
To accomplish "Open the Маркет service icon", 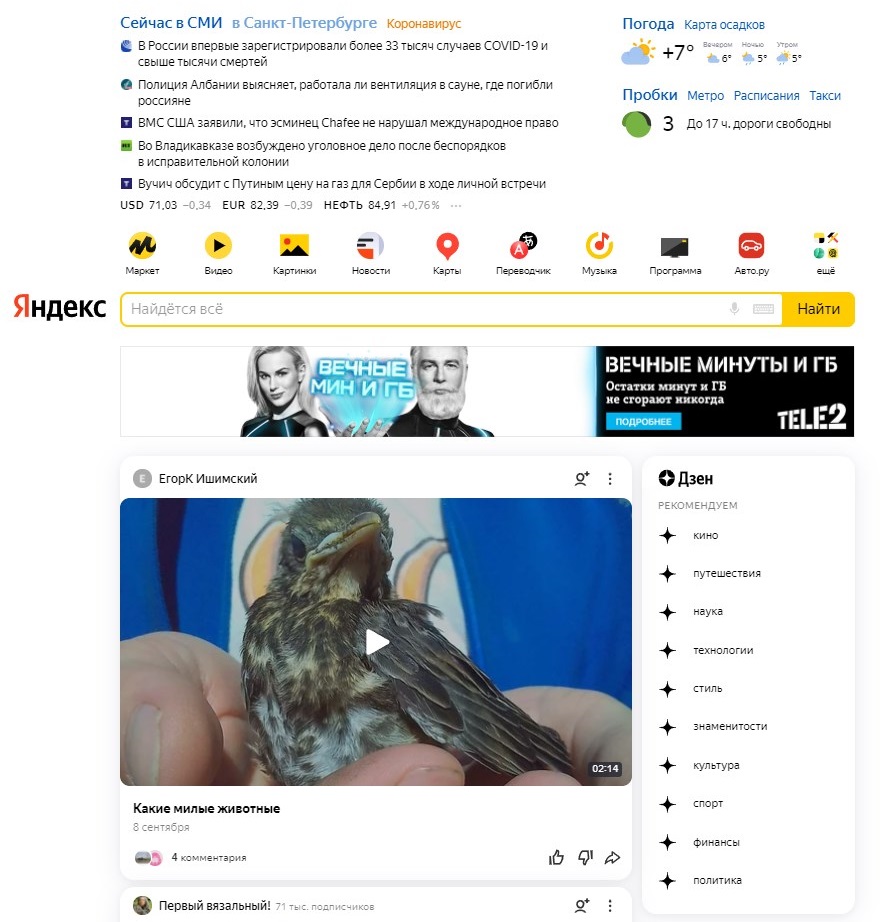I will (142, 246).
